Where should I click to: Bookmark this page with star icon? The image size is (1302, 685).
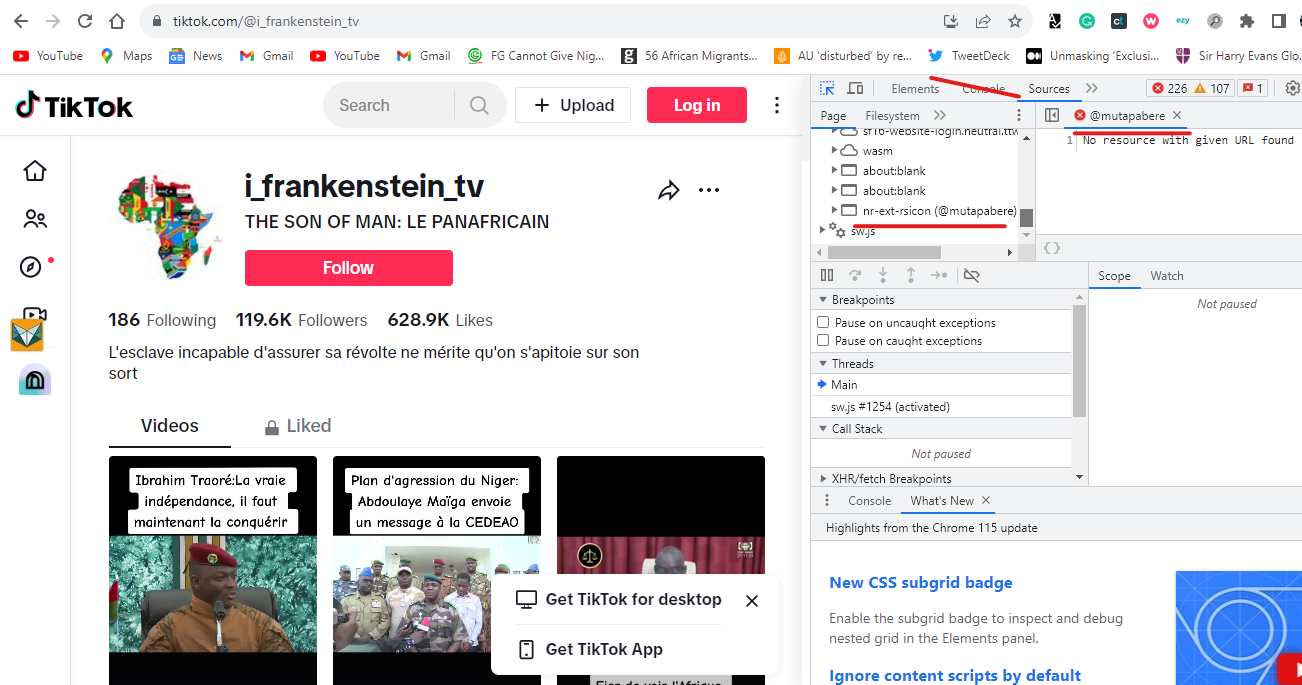click(x=1015, y=21)
